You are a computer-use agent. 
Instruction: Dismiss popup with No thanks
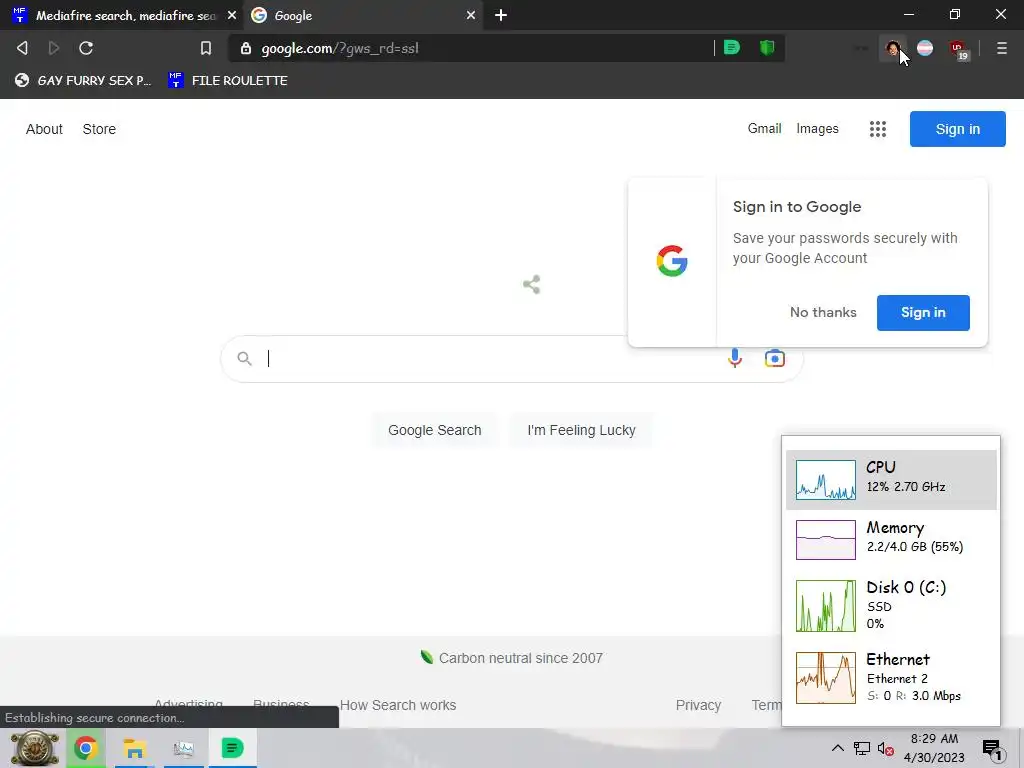click(823, 312)
